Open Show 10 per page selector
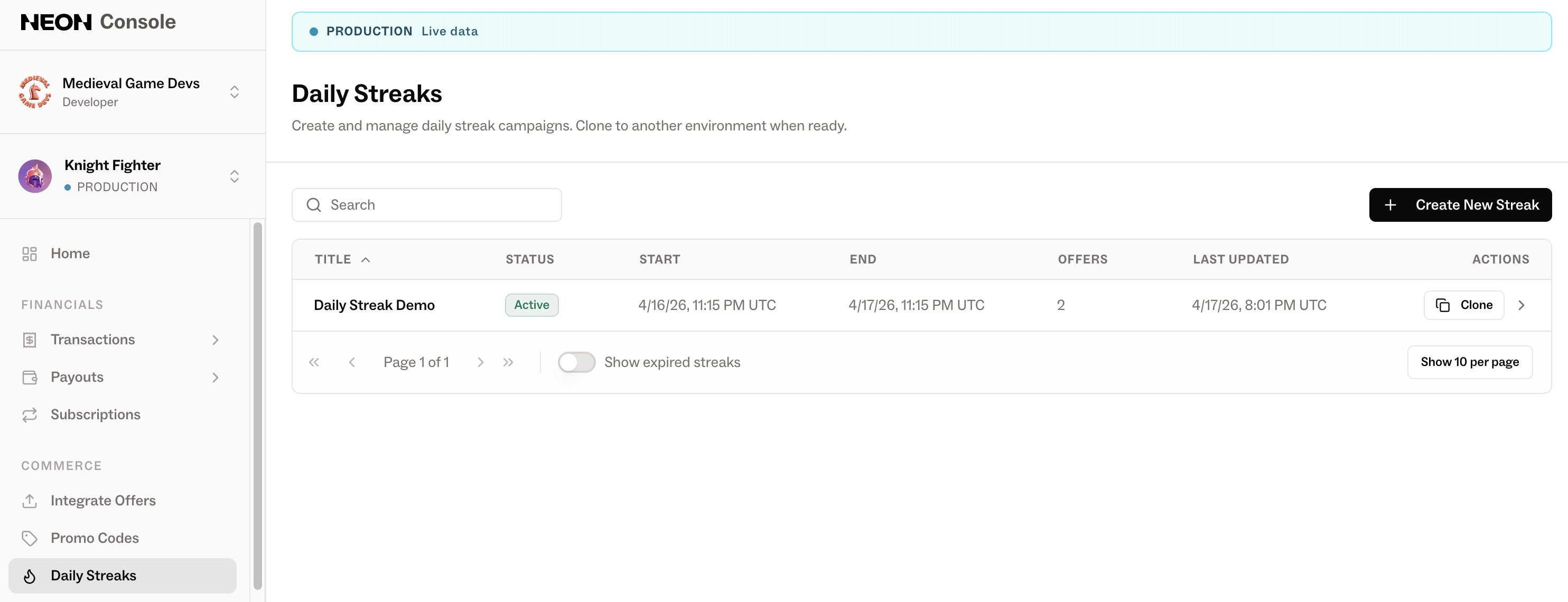The width and height of the screenshot is (1568, 602). coord(1469,362)
